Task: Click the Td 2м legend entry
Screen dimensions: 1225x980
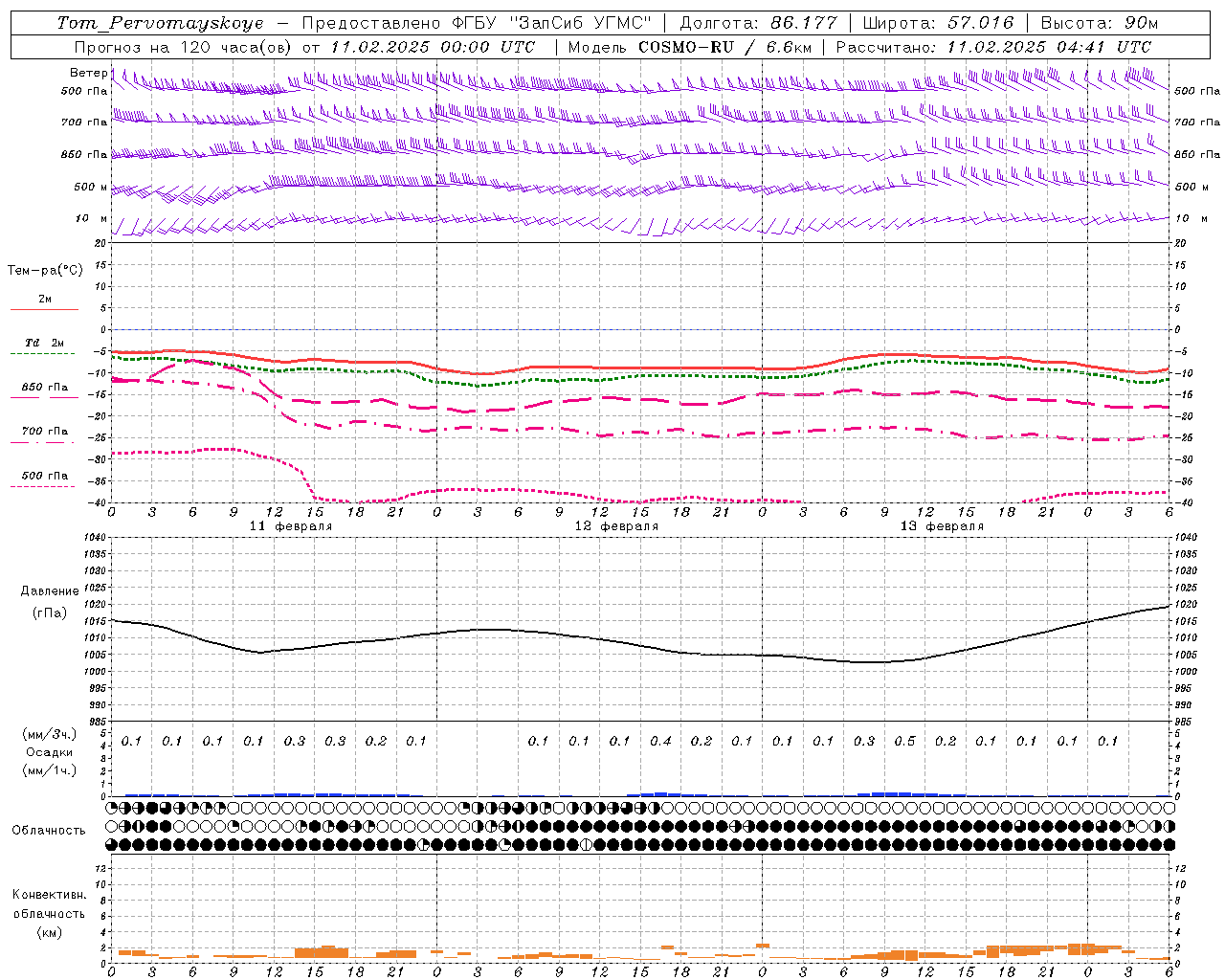Action: (x=44, y=343)
